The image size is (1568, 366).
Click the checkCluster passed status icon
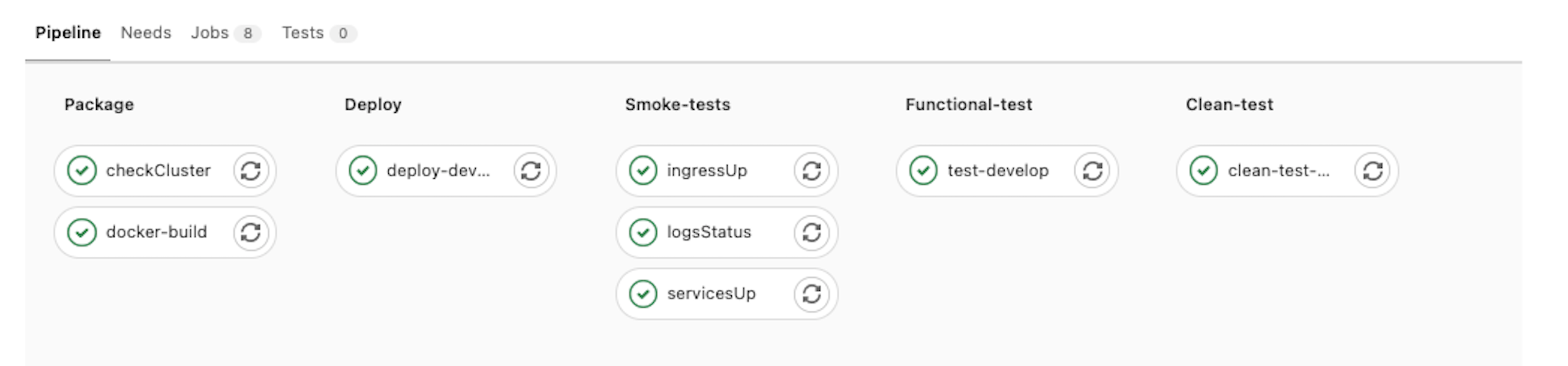(82, 171)
